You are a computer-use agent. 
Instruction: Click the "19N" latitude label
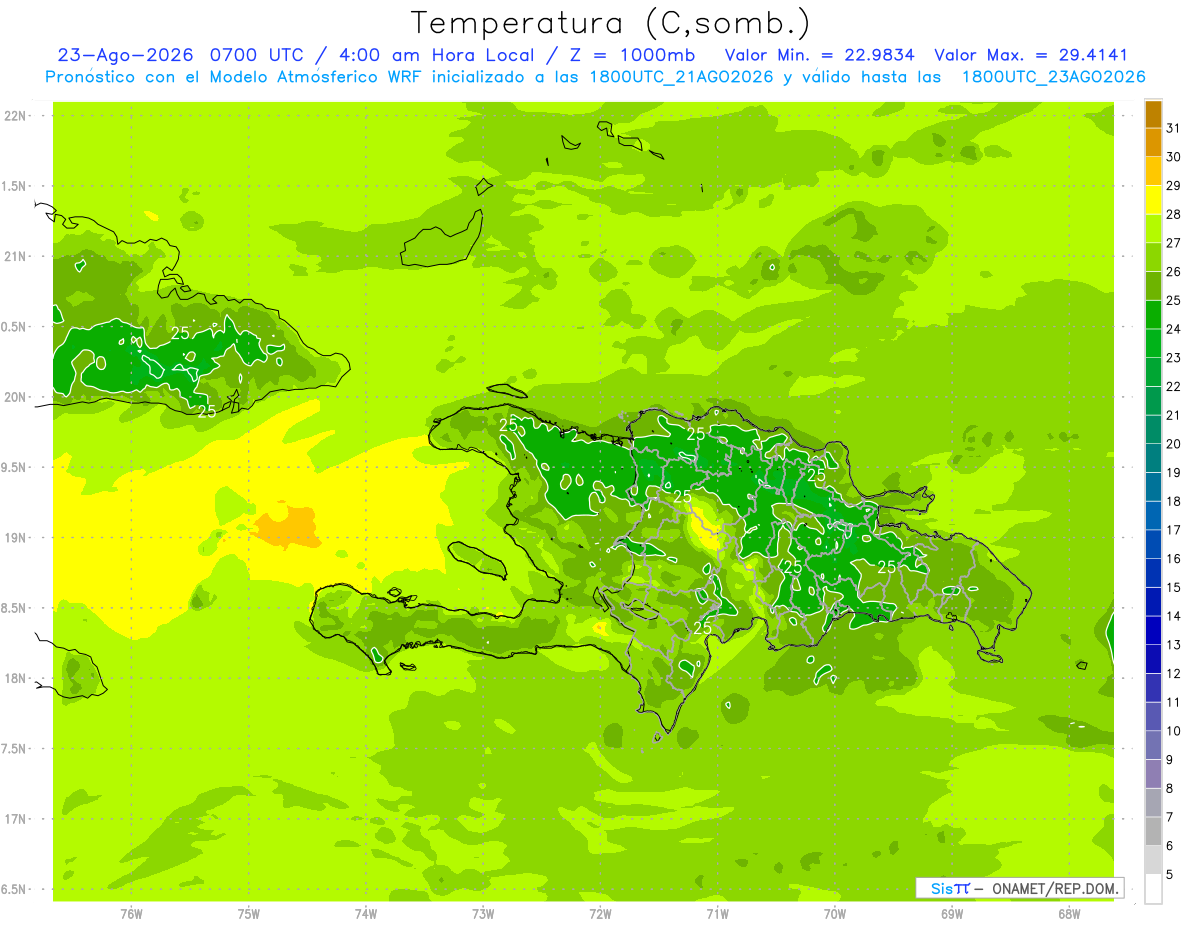click(14, 538)
